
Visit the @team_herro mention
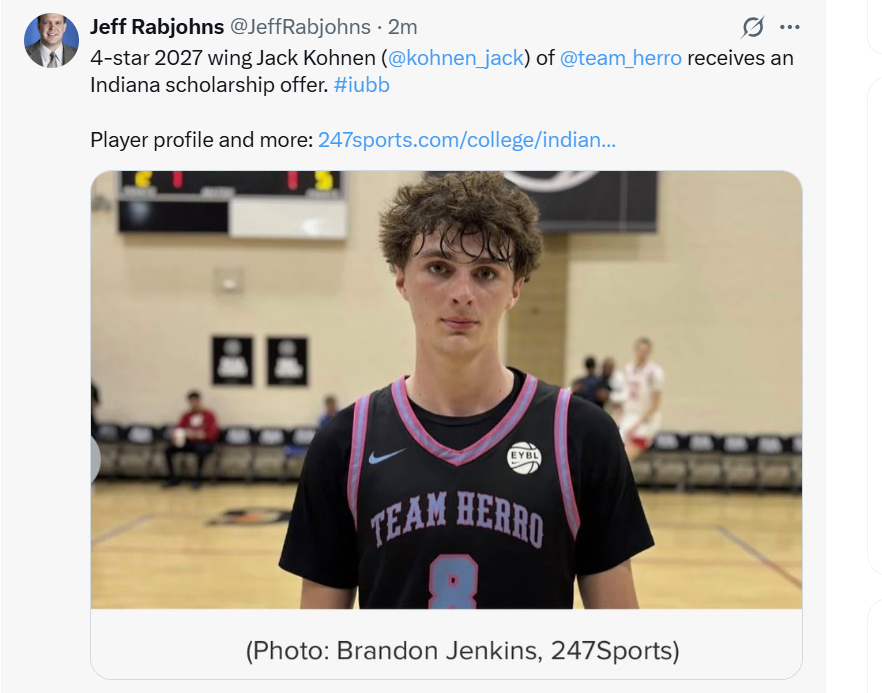[x=620, y=58]
